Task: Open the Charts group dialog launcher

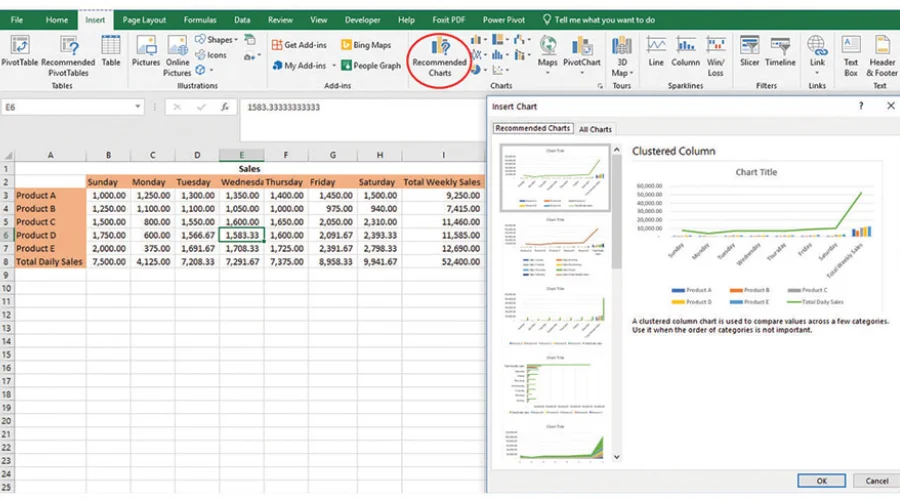Action: point(600,86)
